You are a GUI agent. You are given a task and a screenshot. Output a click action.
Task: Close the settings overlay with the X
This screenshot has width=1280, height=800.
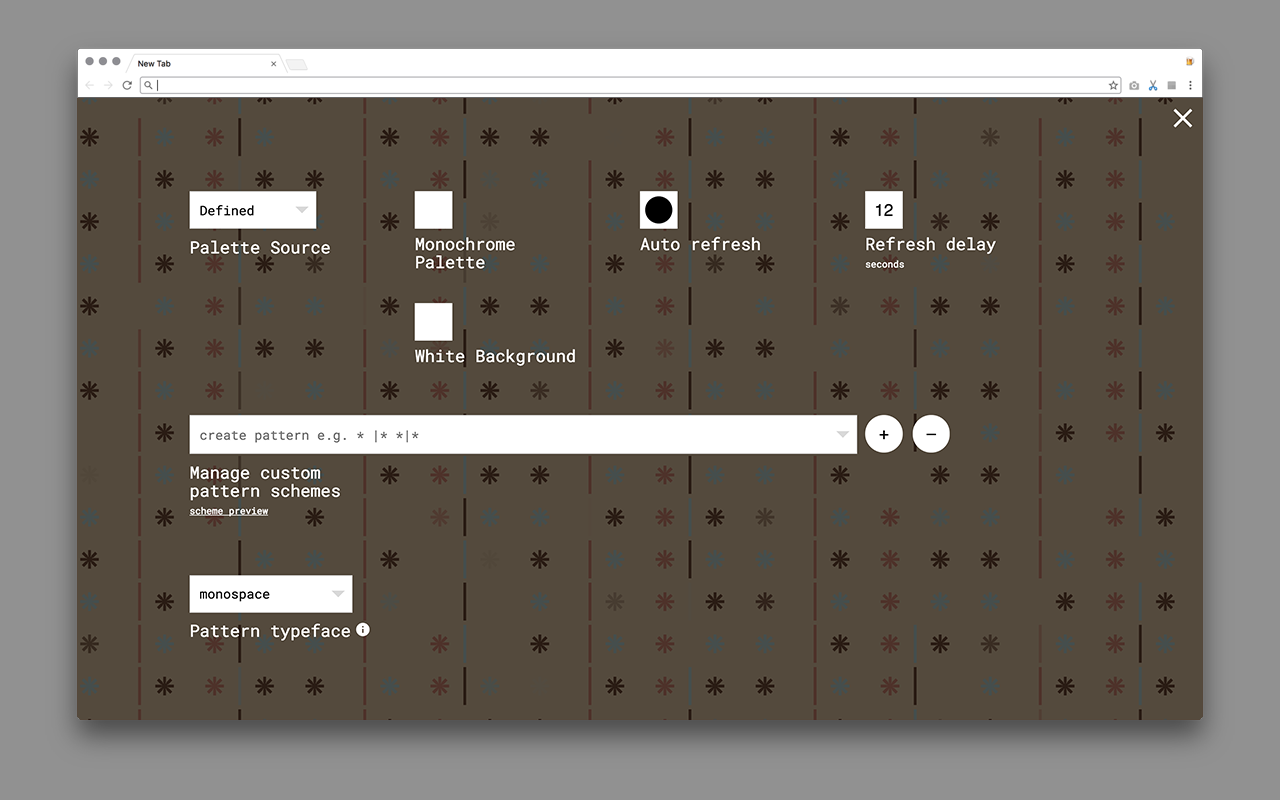1183,118
